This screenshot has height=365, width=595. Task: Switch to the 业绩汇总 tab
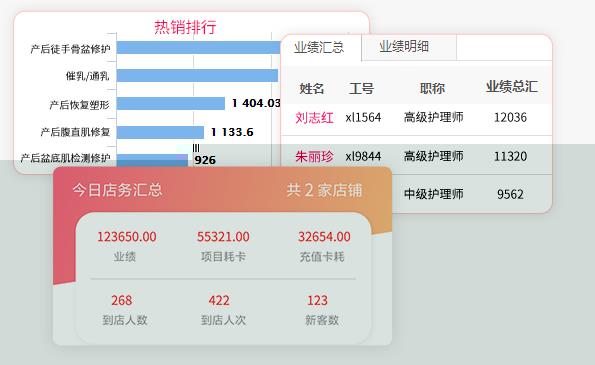click(319, 47)
